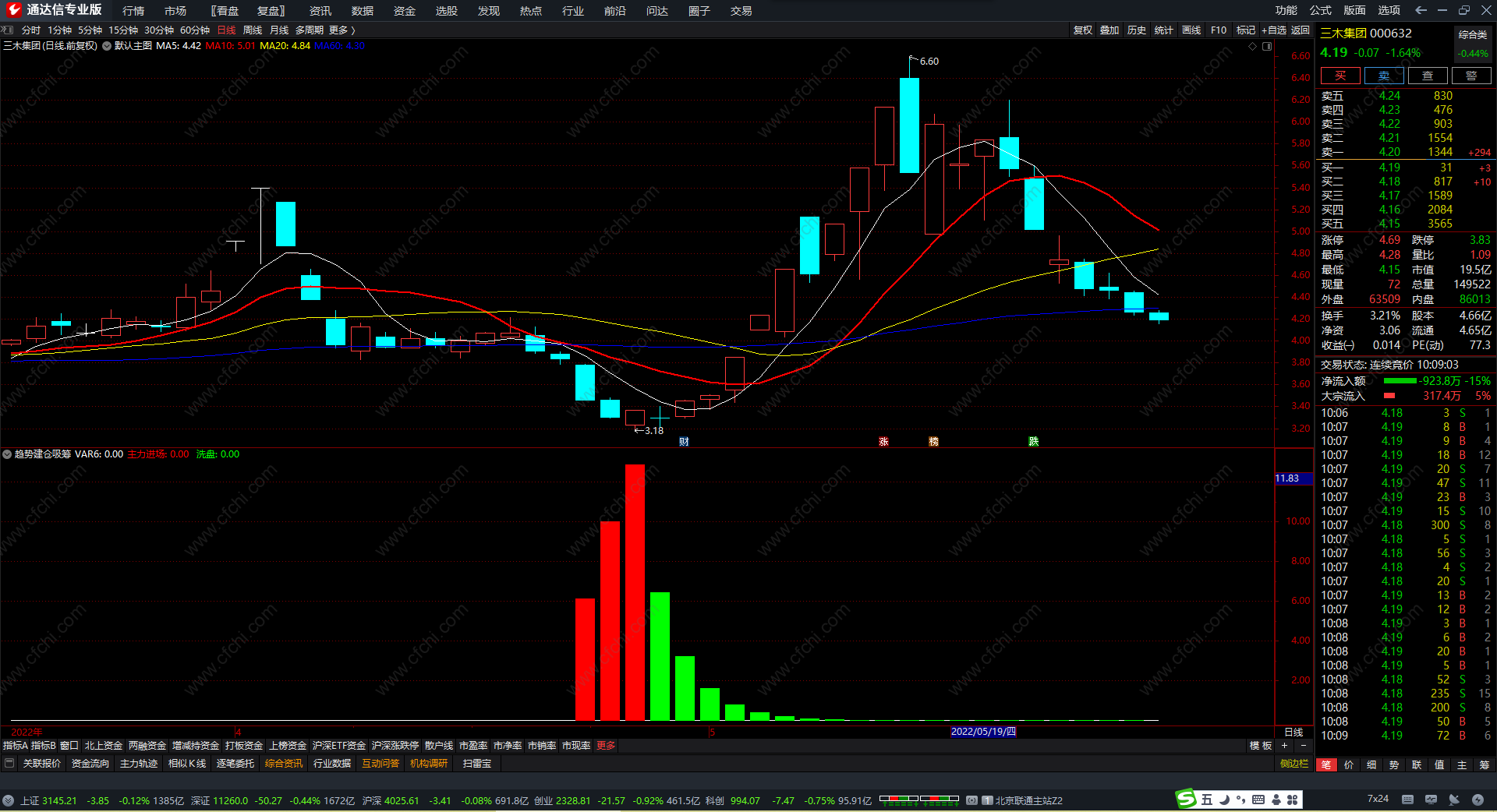Open the 选股 menu
Image resolution: width=1497 pixels, height=812 pixels.
(447, 11)
